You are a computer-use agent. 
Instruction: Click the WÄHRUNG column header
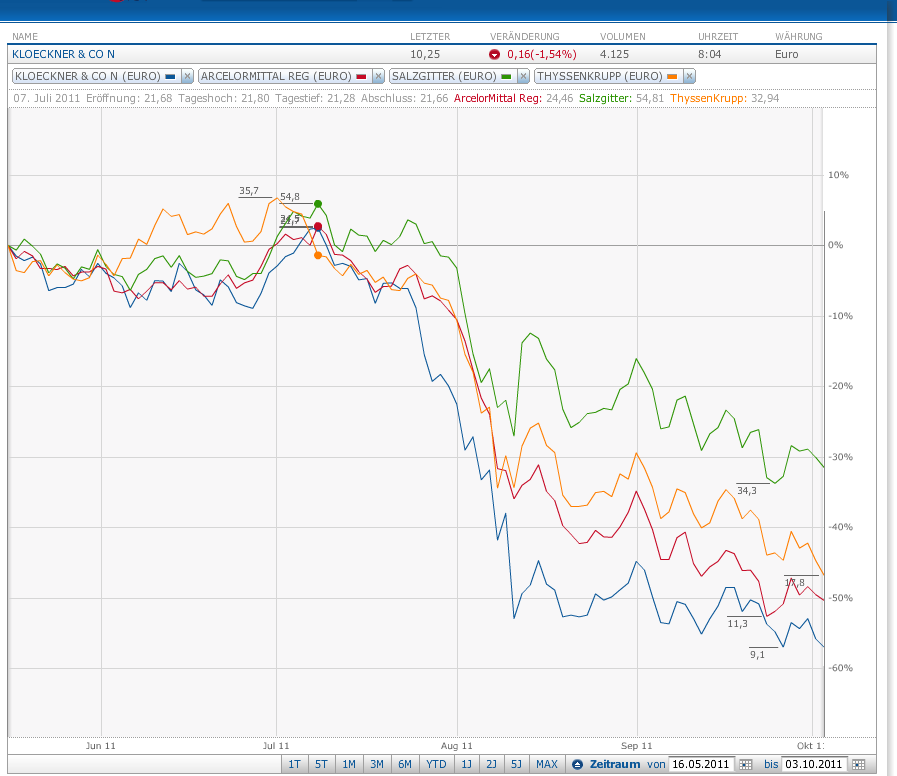click(x=799, y=37)
